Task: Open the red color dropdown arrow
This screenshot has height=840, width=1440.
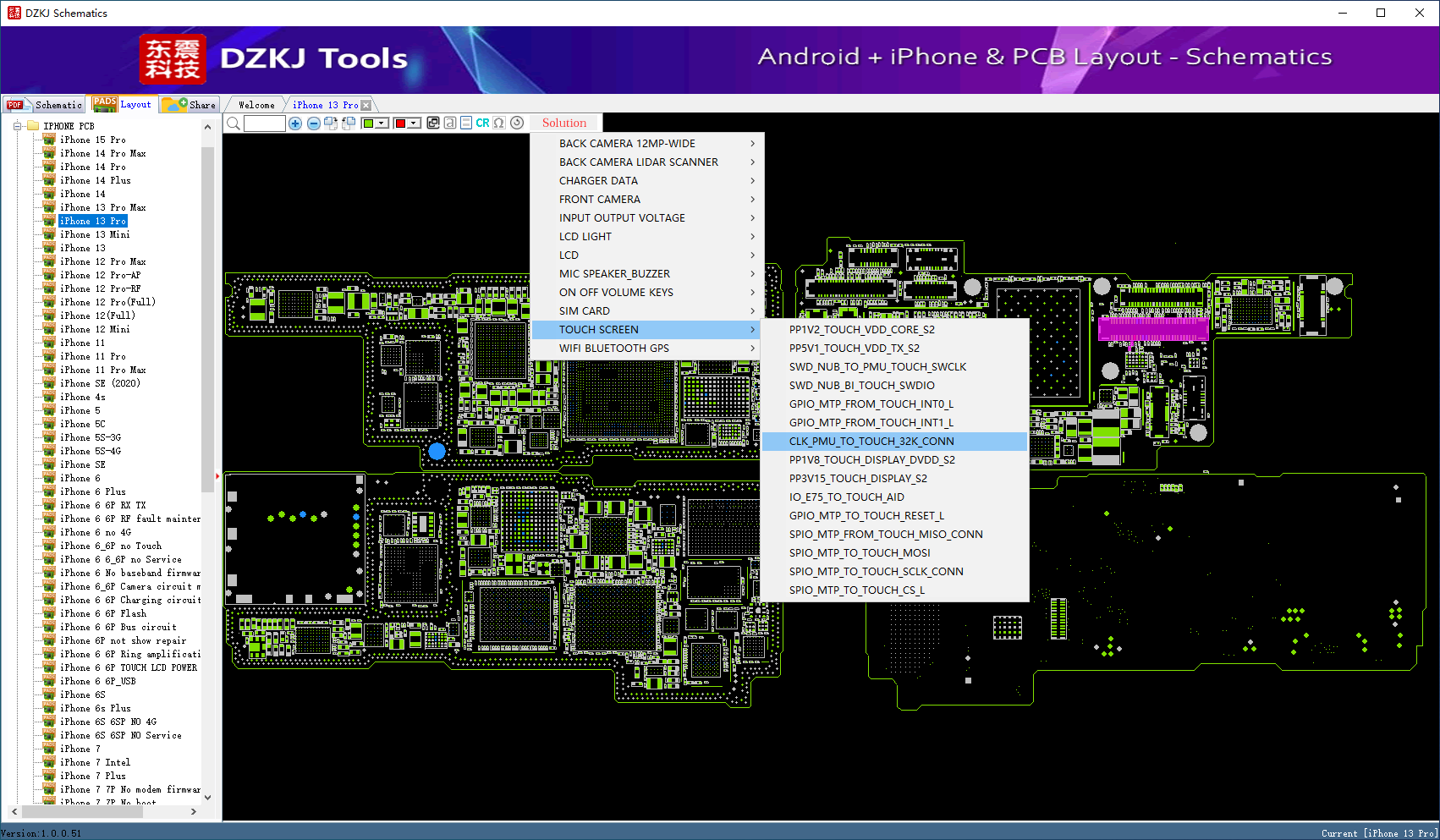Action: (415, 124)
